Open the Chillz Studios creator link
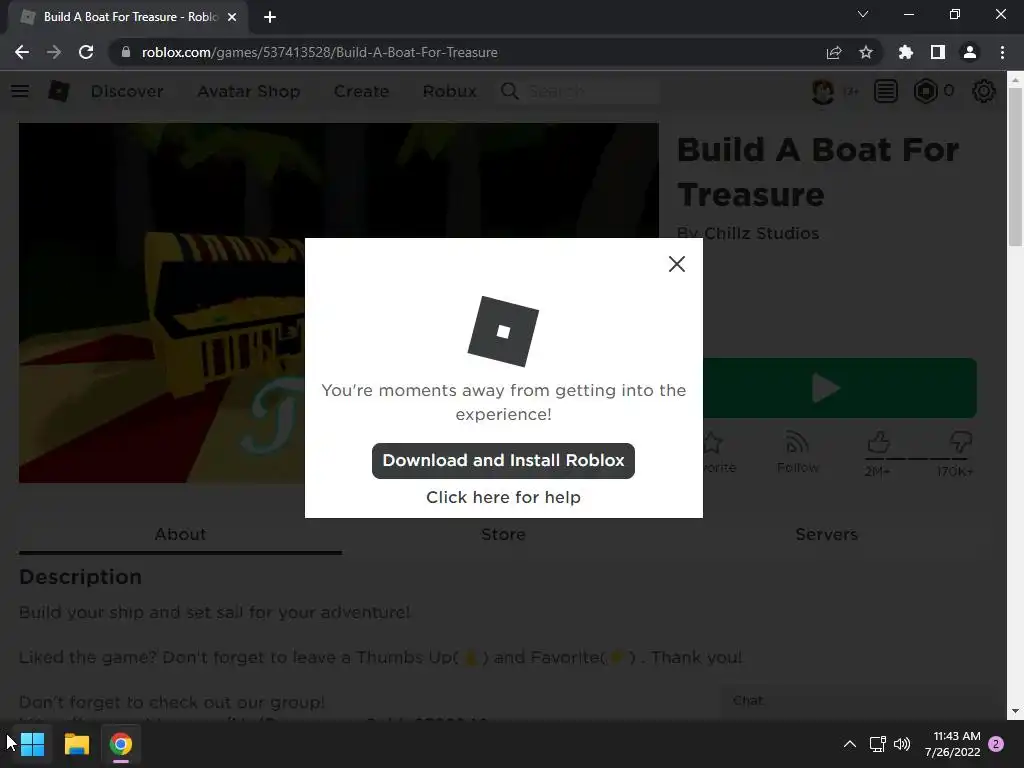The image size is (1024, 768). click(x=761, y=233)
